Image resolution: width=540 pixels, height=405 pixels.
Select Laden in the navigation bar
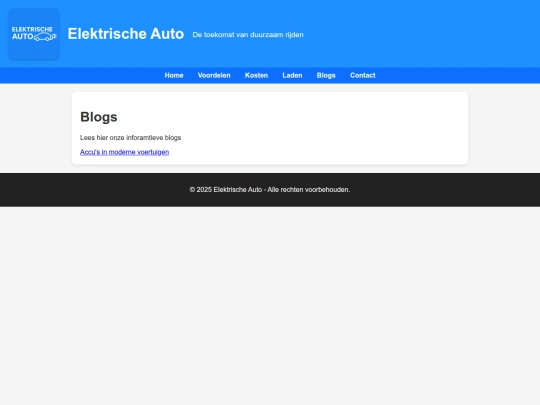coord(292,75)
